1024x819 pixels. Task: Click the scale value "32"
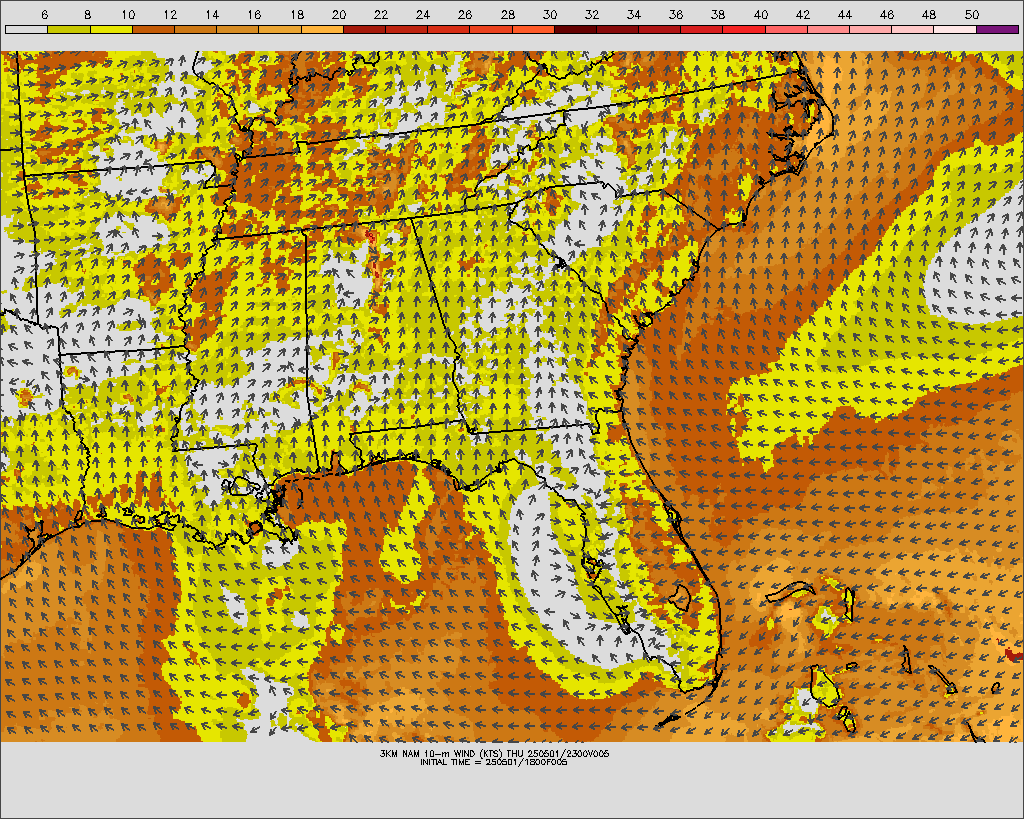[592, 14]
